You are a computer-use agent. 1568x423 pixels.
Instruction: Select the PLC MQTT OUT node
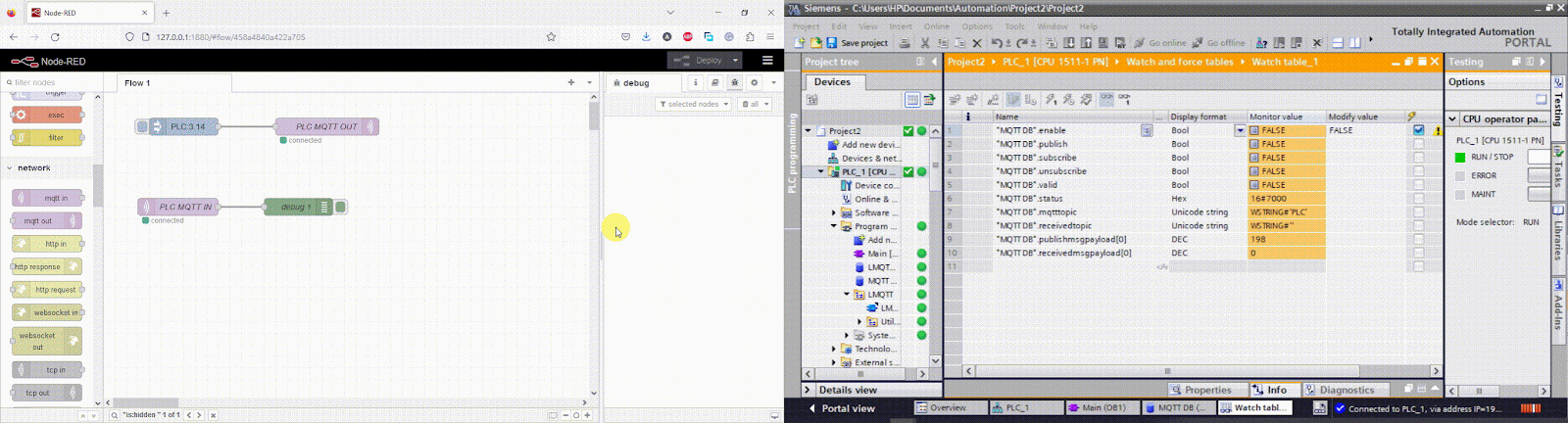point(326,126)
